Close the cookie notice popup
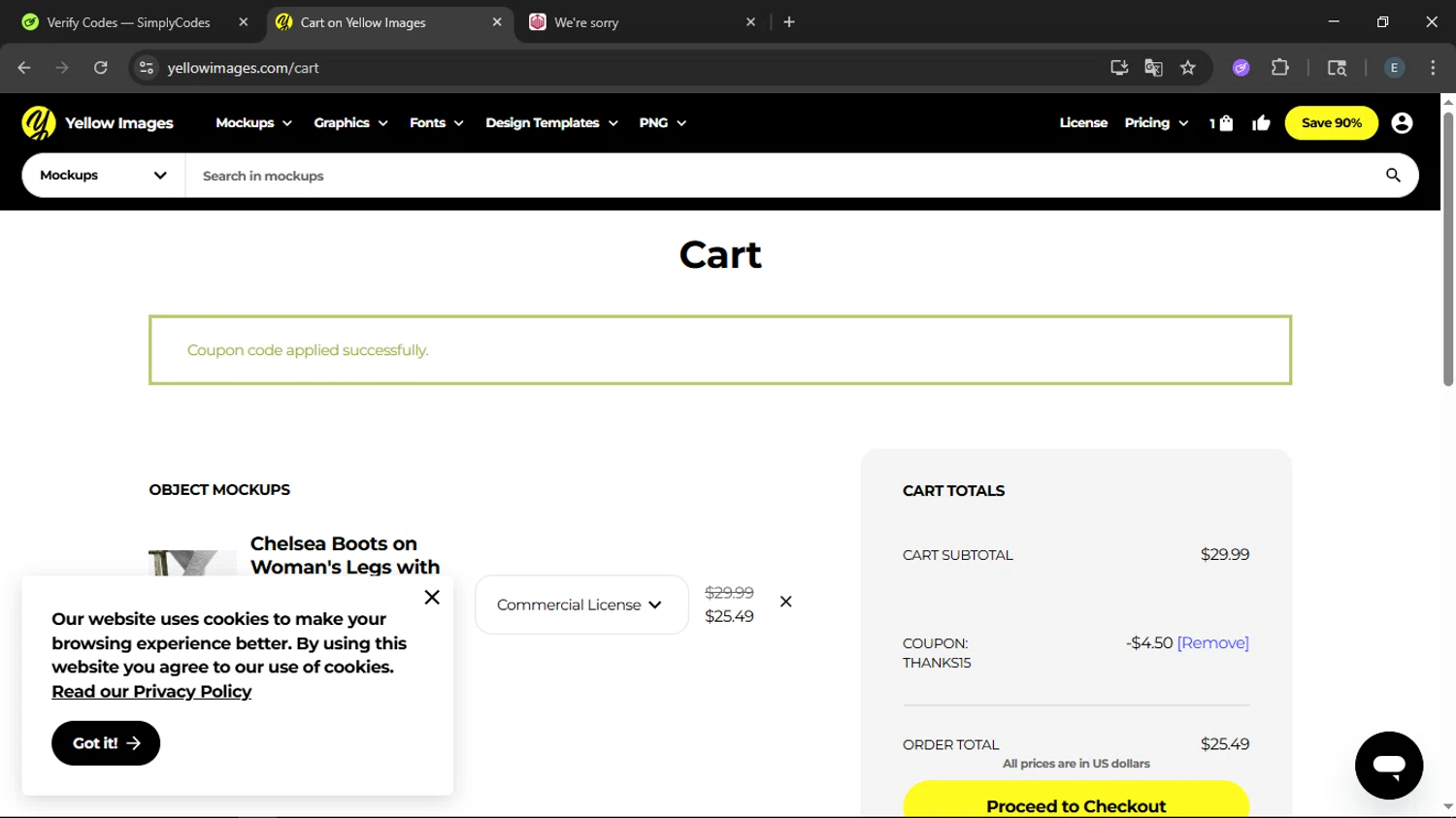This screenshot has height=818, width=1456. (x=432, y=597)
